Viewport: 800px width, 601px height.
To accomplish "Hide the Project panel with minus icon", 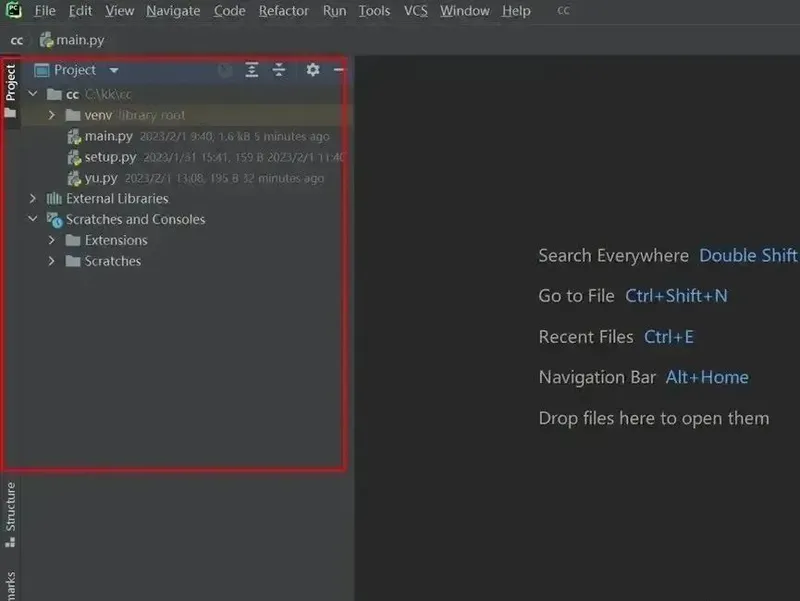I will (x=338, y=70).
